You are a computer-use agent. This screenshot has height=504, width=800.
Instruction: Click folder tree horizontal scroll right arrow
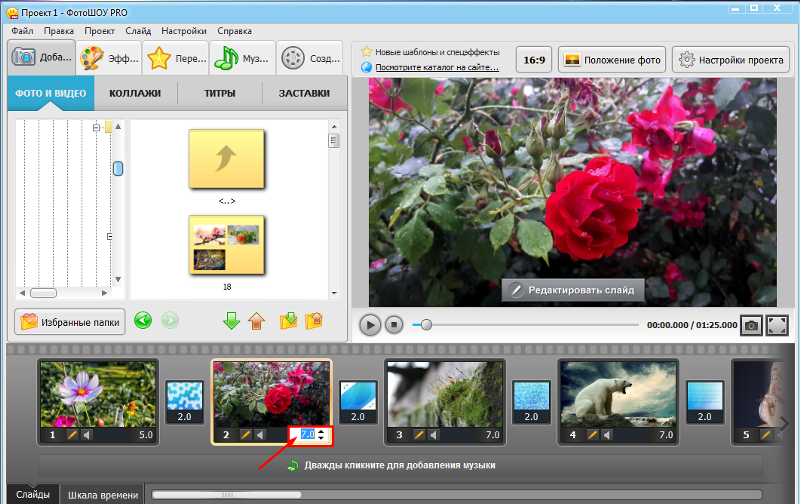104,293
